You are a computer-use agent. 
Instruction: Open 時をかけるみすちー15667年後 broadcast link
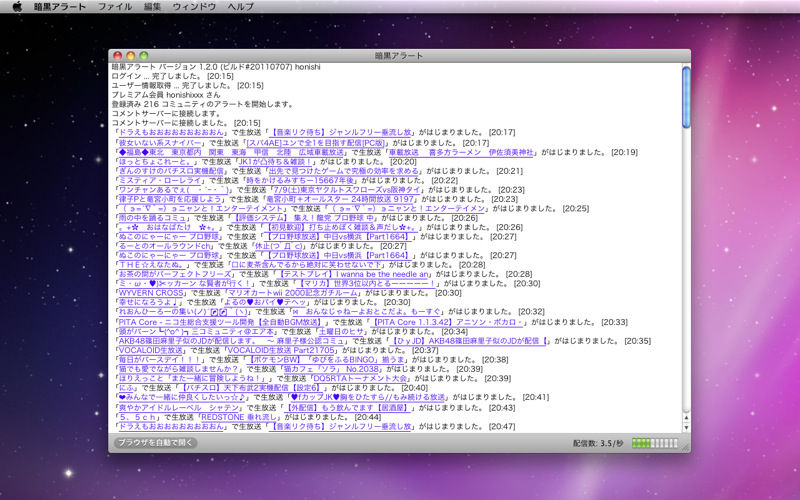click(299, 181)
